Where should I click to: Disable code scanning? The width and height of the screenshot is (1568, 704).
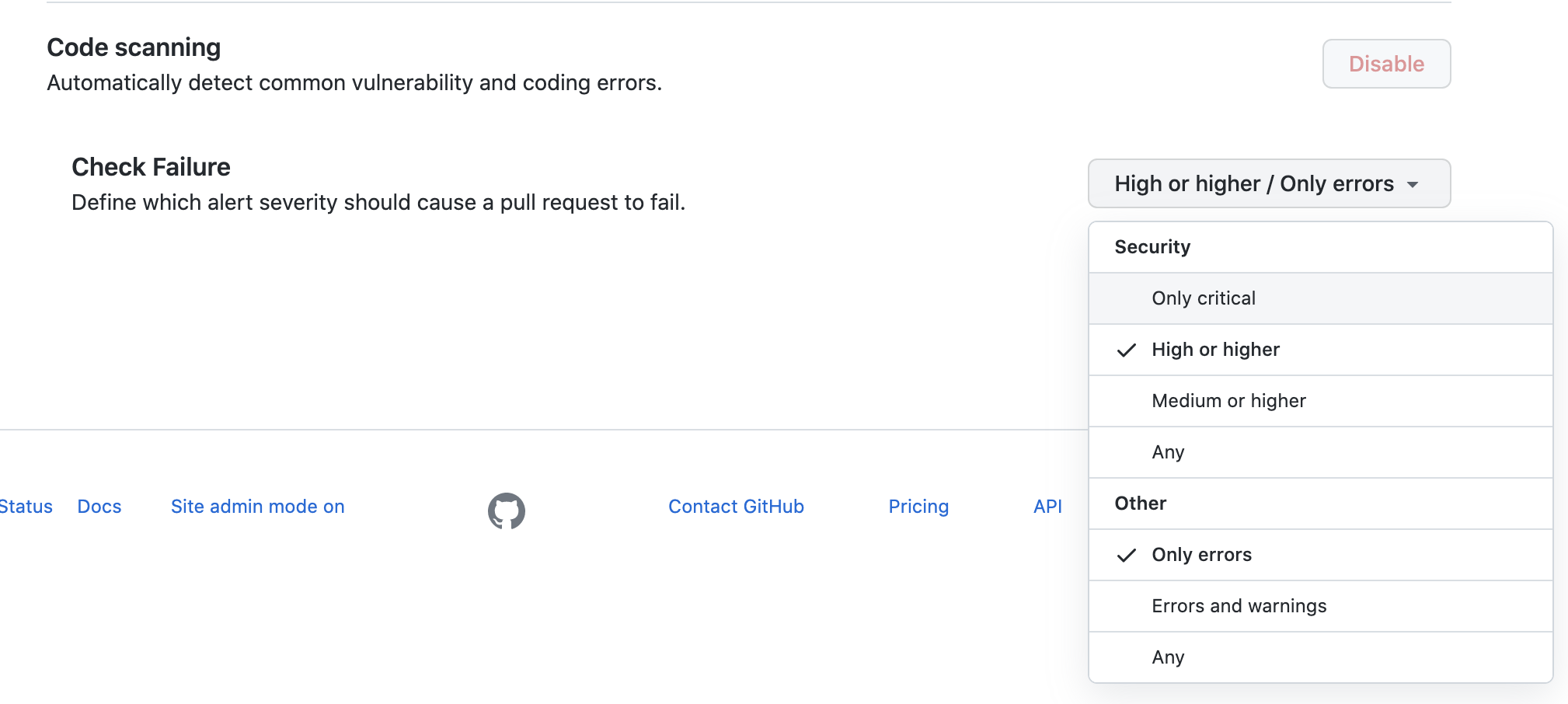click(x=1386, y=64)
